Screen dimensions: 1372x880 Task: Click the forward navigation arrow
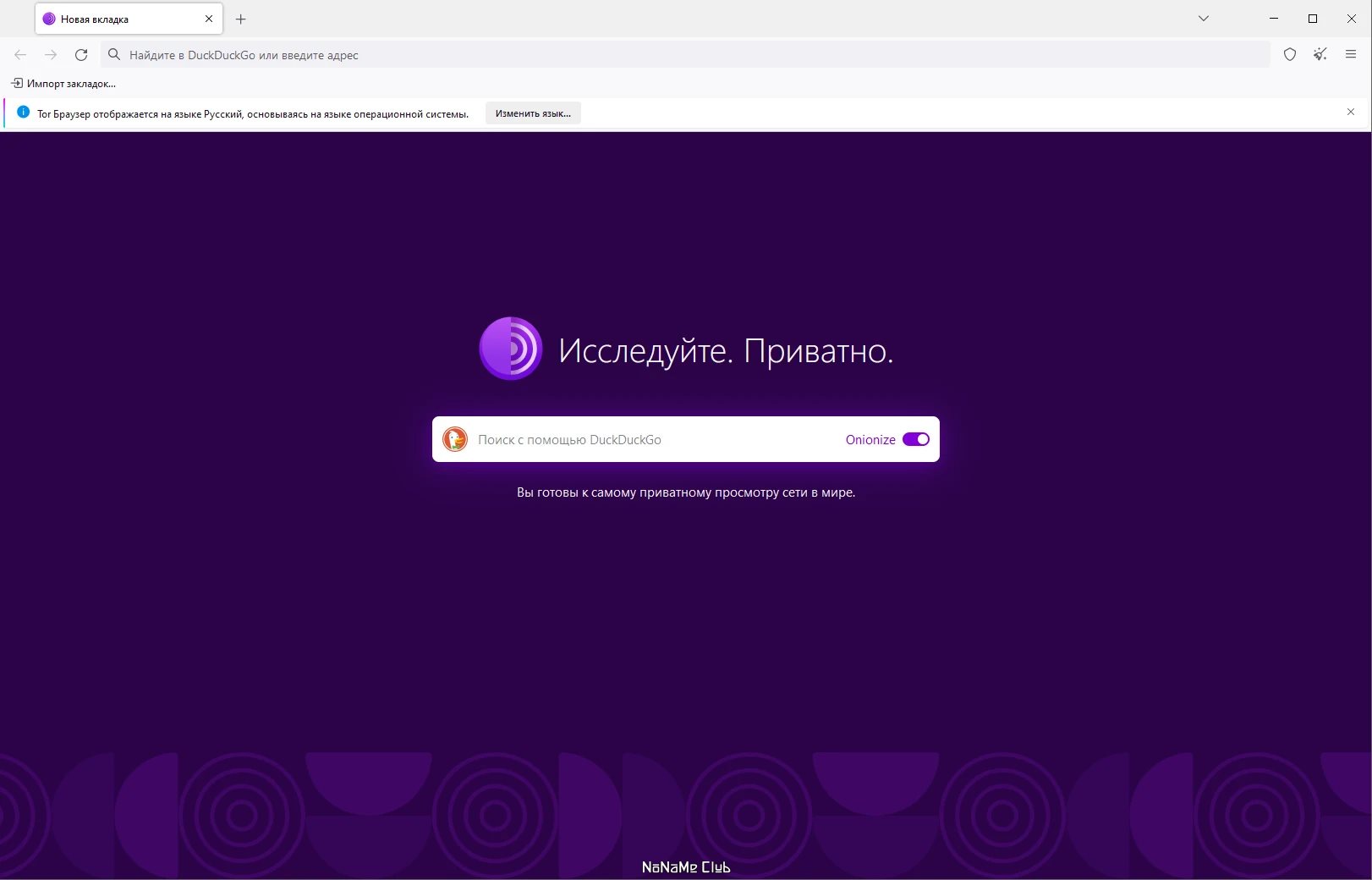[x=51, y=55]
